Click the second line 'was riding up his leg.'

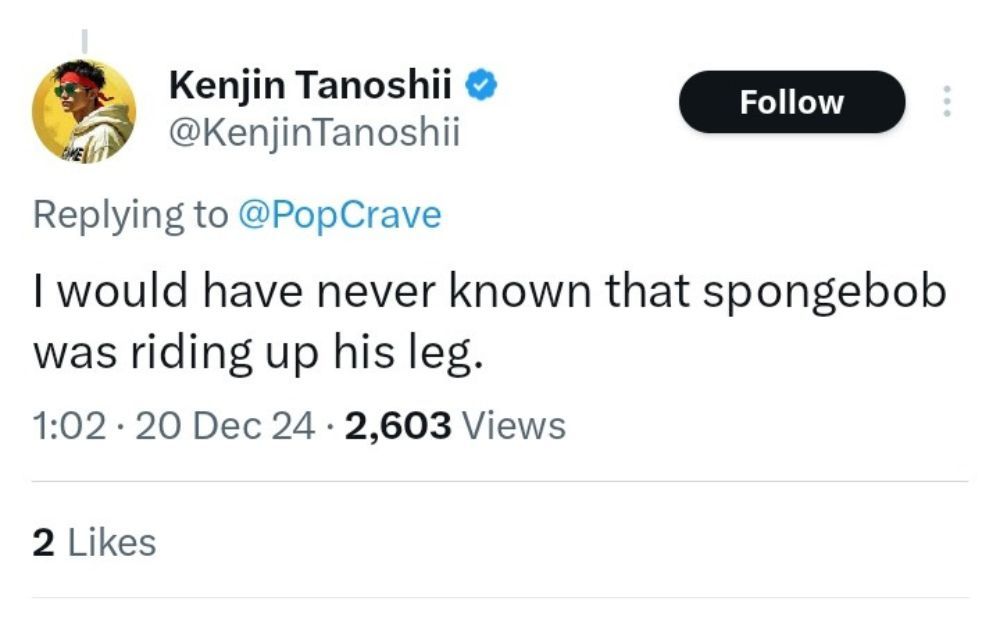click(x=258, y=352)
